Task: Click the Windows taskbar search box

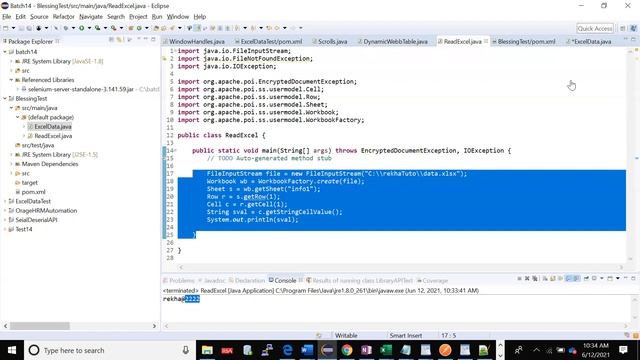Action: pyautogui.click(x=109, y=350)
